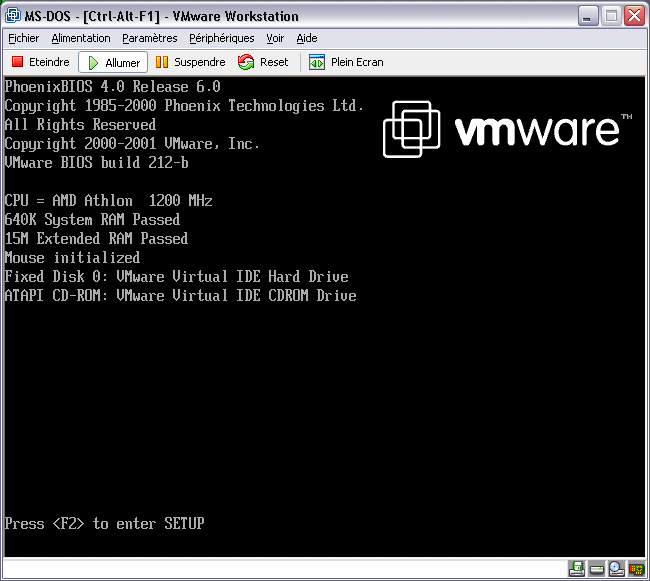Click the network adapter status icon
The height and width of the screenshot is (581, 650).
click(x=636, y=569)
